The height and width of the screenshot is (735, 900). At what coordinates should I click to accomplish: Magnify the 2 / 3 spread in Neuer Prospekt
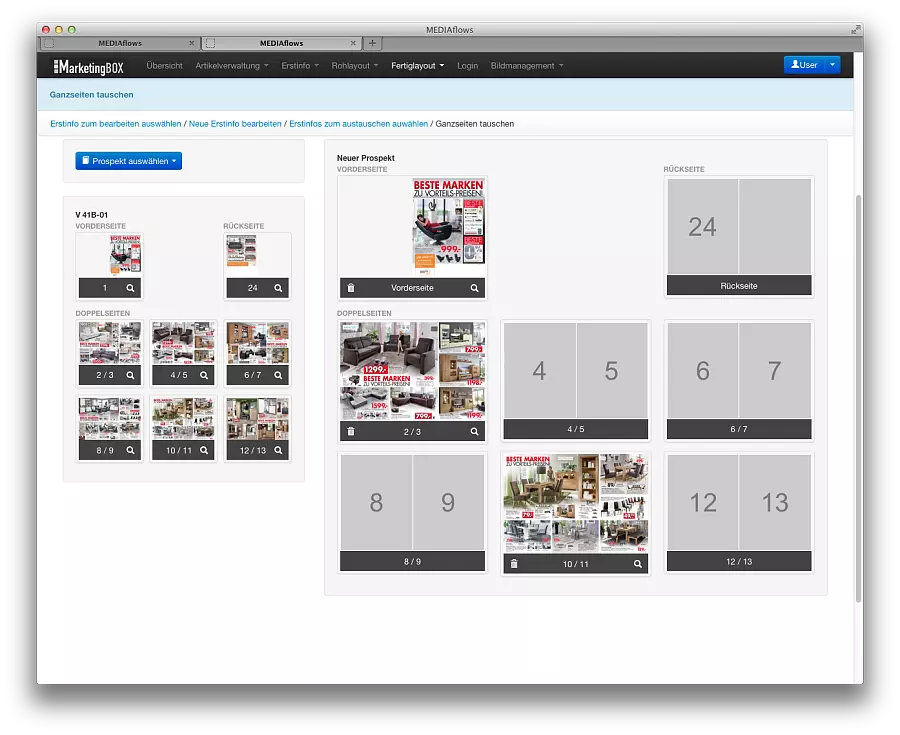click(x=474, y=431)
